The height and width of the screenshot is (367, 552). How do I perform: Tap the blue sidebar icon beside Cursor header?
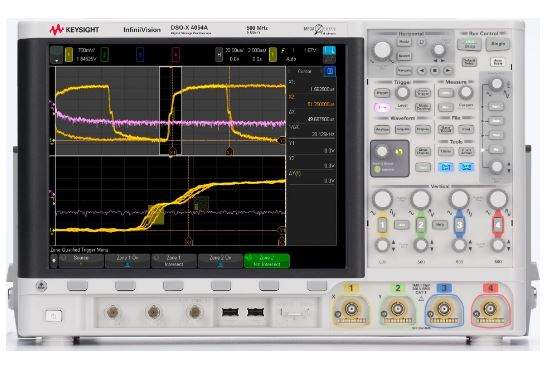330,71
